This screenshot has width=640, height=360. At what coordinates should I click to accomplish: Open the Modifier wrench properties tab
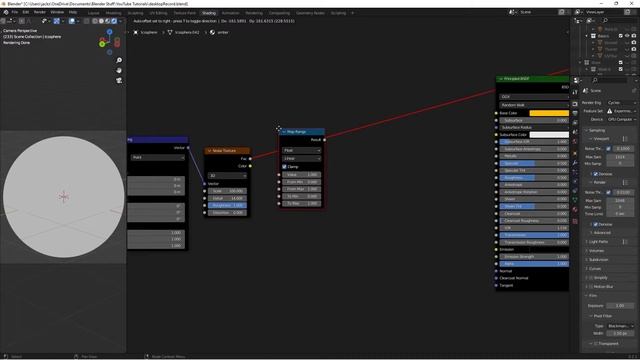(575, 163)
